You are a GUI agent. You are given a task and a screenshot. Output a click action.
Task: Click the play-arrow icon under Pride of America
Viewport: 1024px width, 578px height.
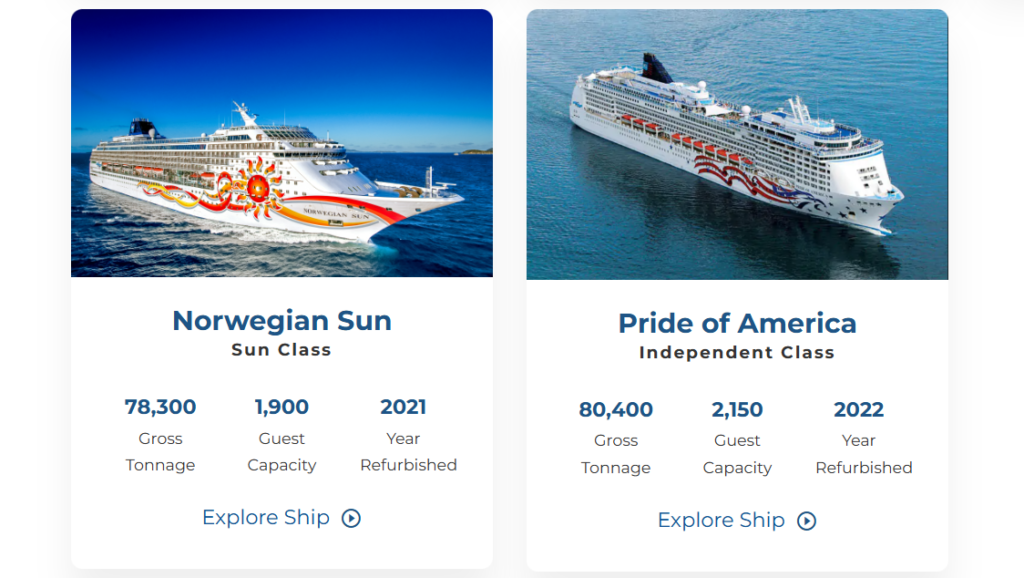tap(806, 521)
